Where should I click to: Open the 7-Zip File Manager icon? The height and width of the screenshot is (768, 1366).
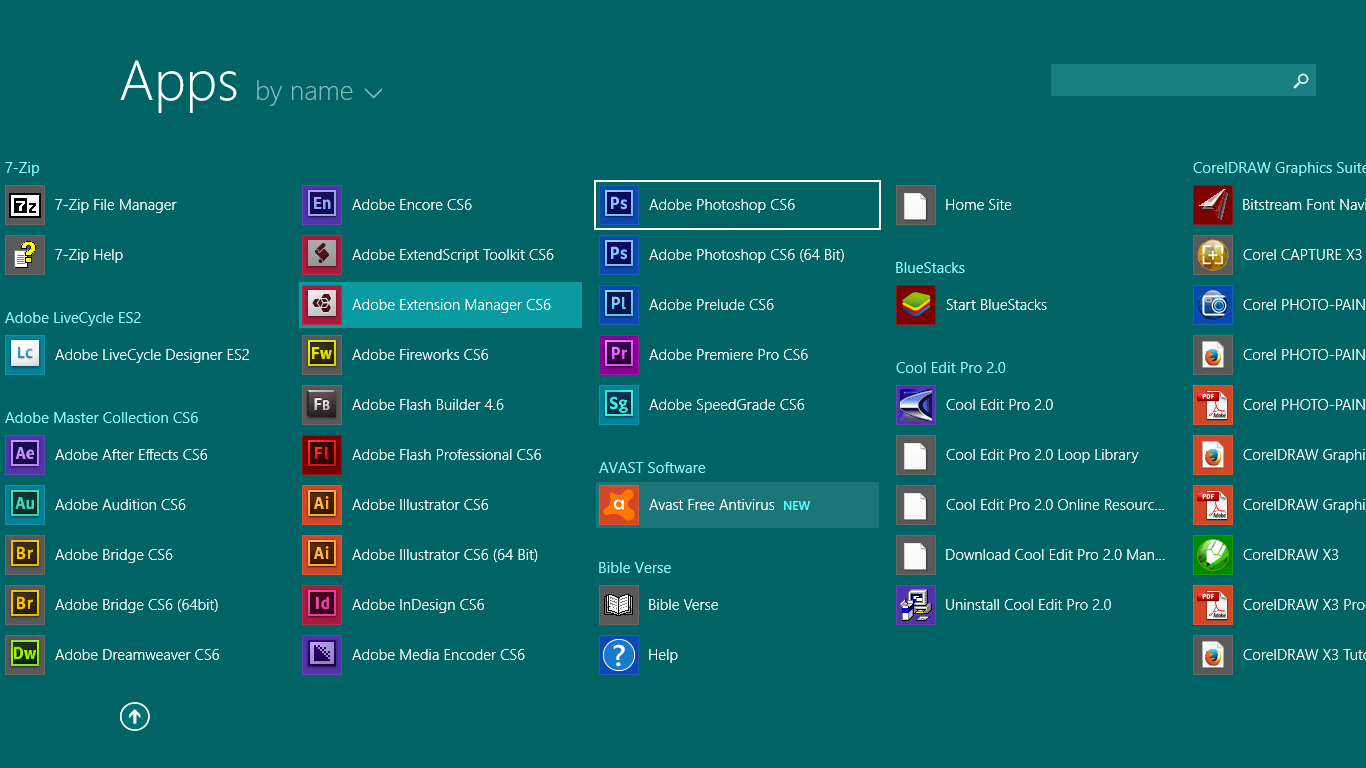[x=25, y=205]
